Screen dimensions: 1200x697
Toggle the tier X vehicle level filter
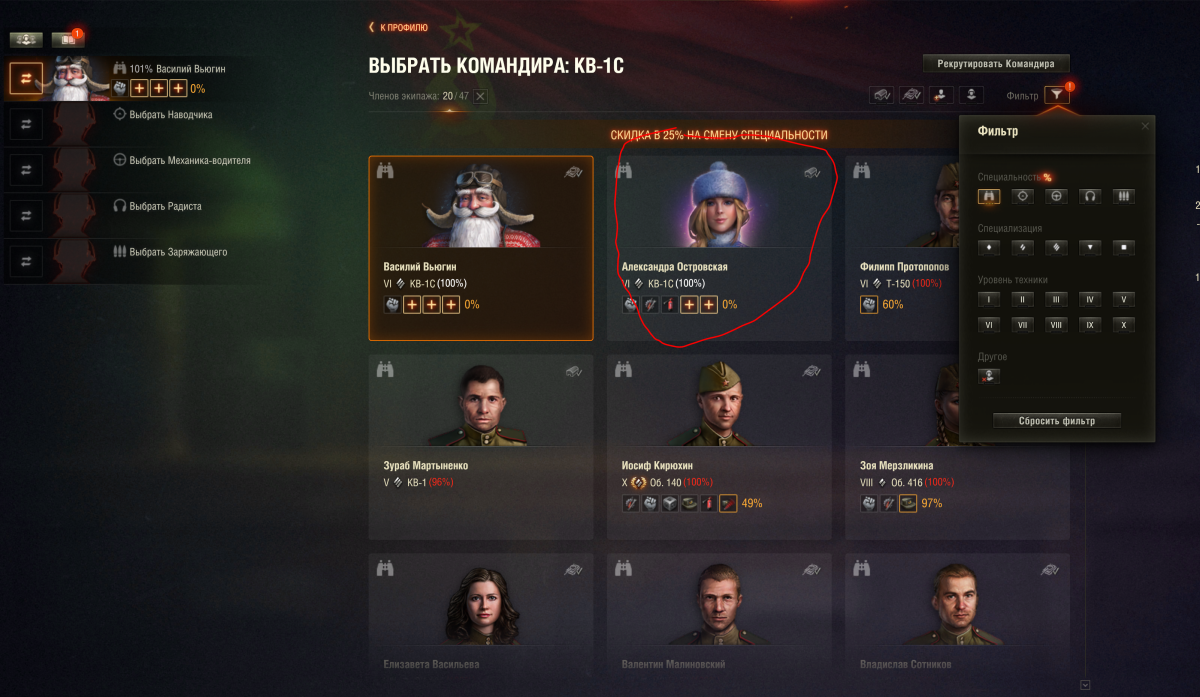[1125, 325]
